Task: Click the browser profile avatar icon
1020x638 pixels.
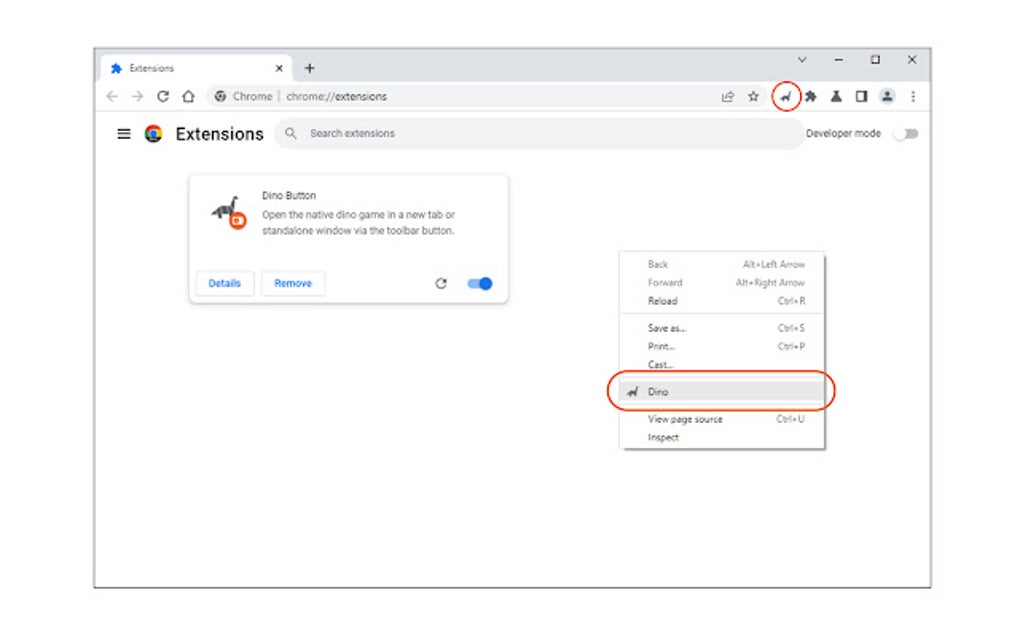Action: click(x=886, y=96)
